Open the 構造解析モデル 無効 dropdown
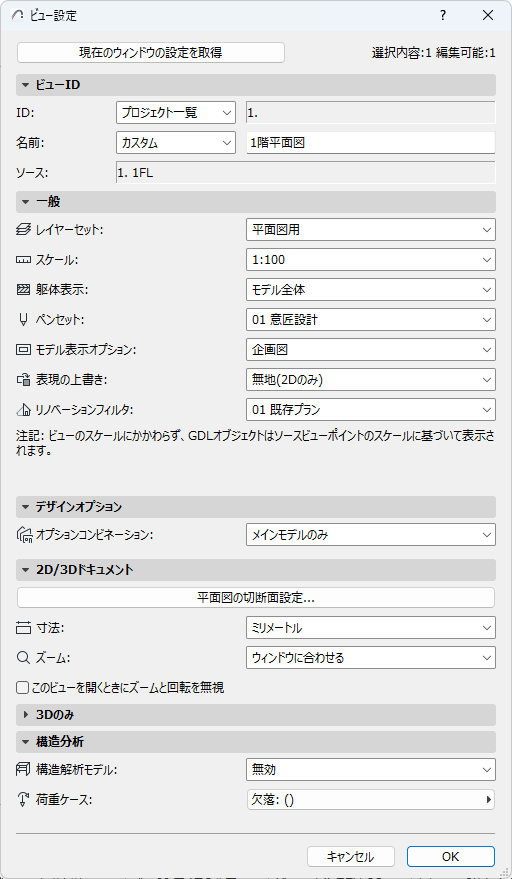 tap(371, 770)
